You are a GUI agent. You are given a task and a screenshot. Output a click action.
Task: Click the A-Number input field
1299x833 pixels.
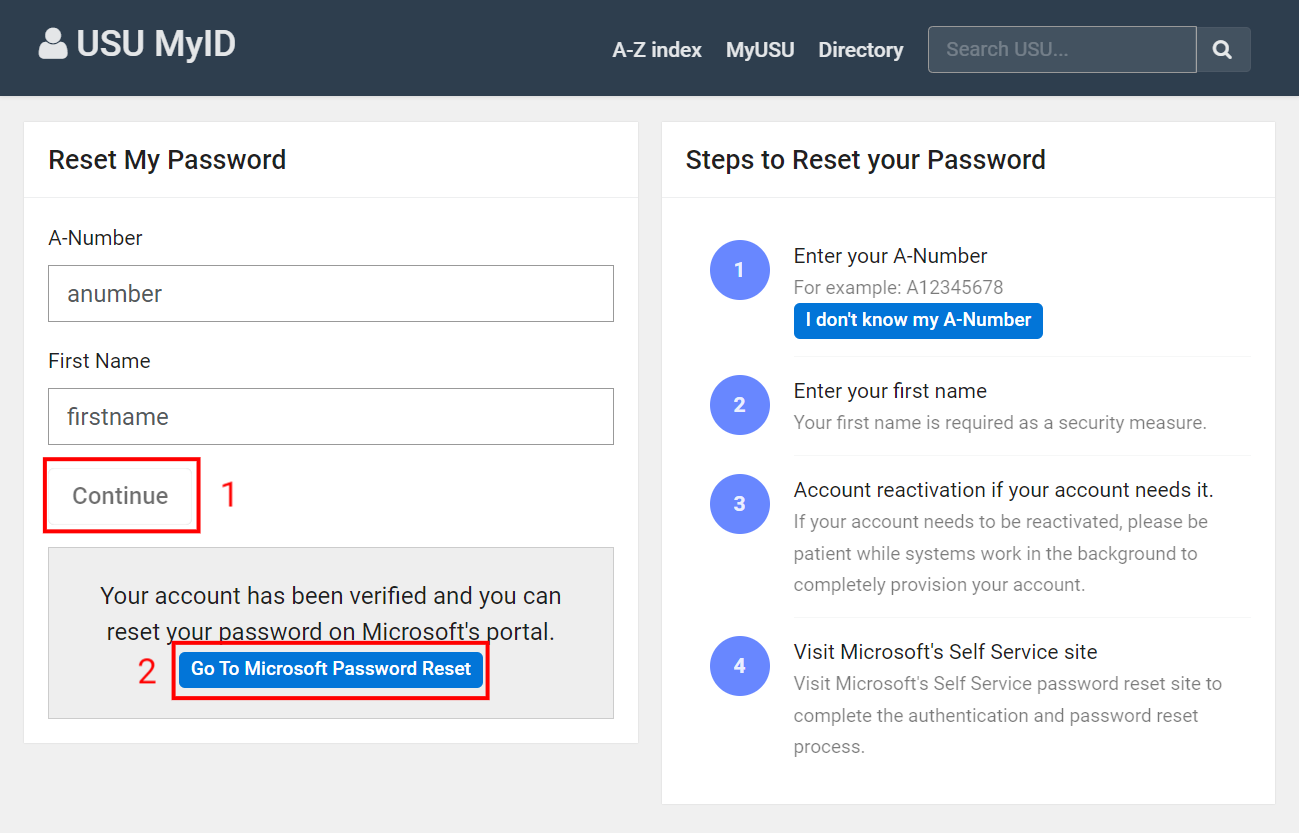point(331,293)
